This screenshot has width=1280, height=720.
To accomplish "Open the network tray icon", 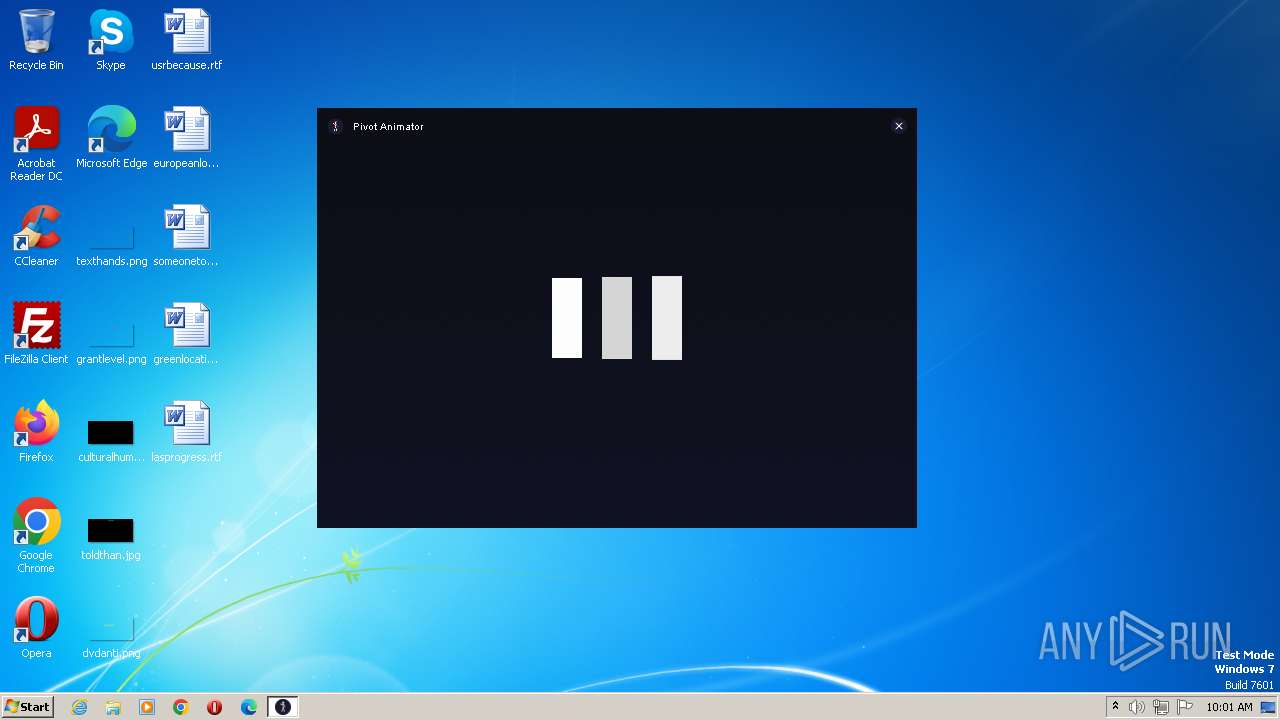I will [1161, 707].
